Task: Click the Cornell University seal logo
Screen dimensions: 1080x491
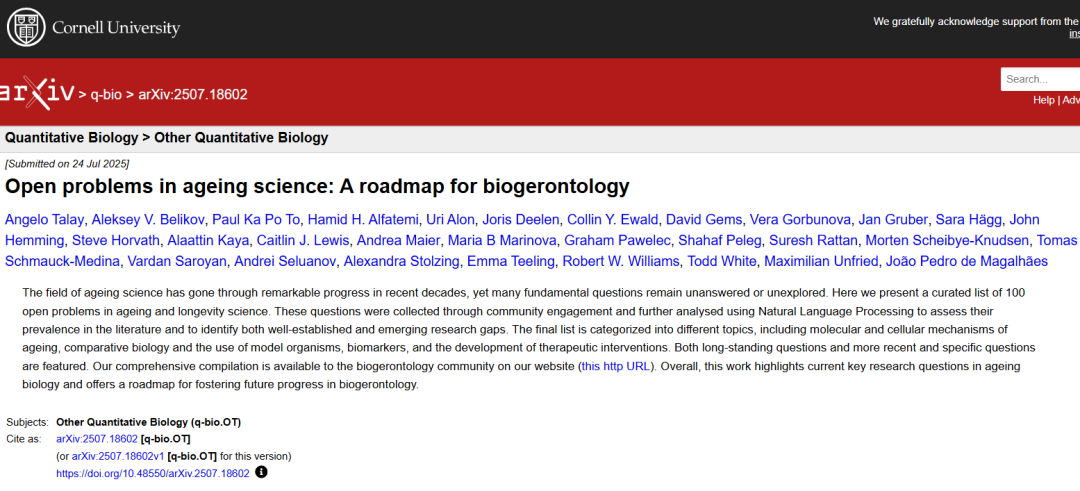Action: (x=25, y=27)
